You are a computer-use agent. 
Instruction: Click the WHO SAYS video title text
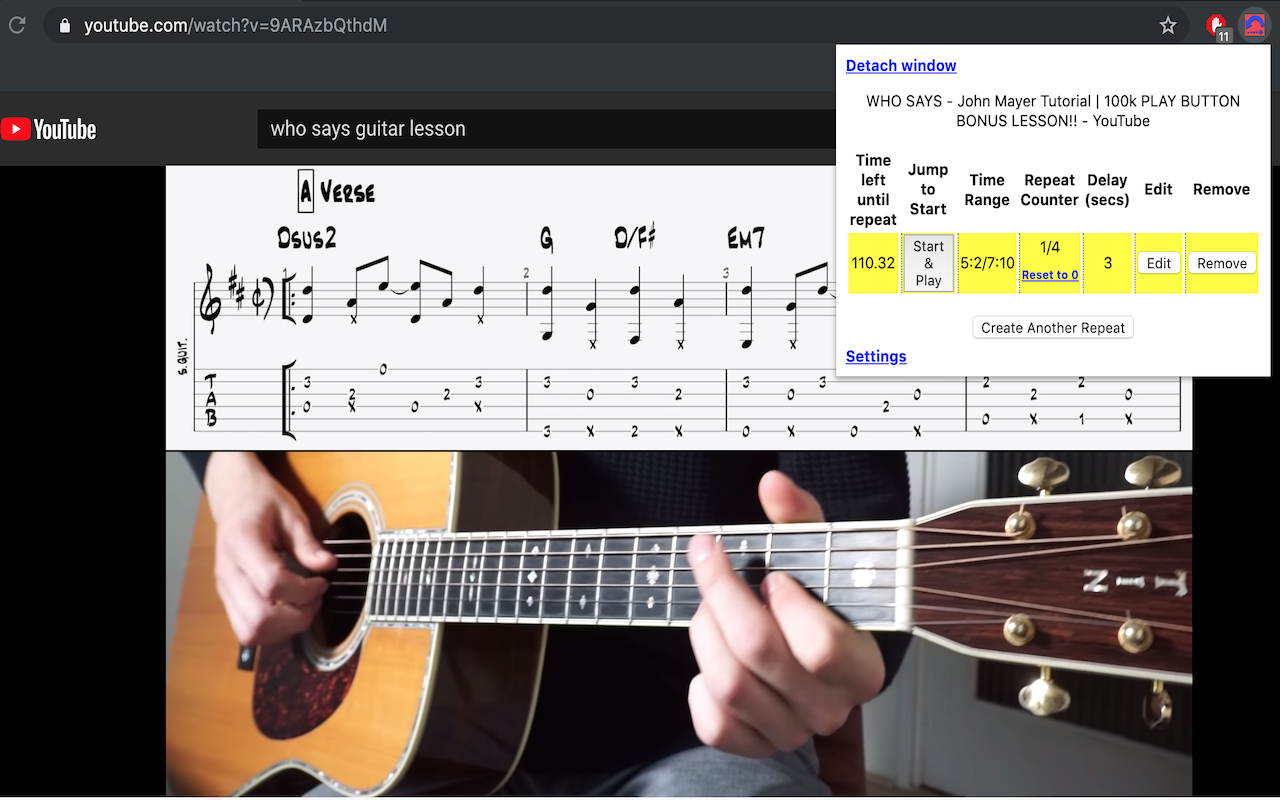(1053, 111)
